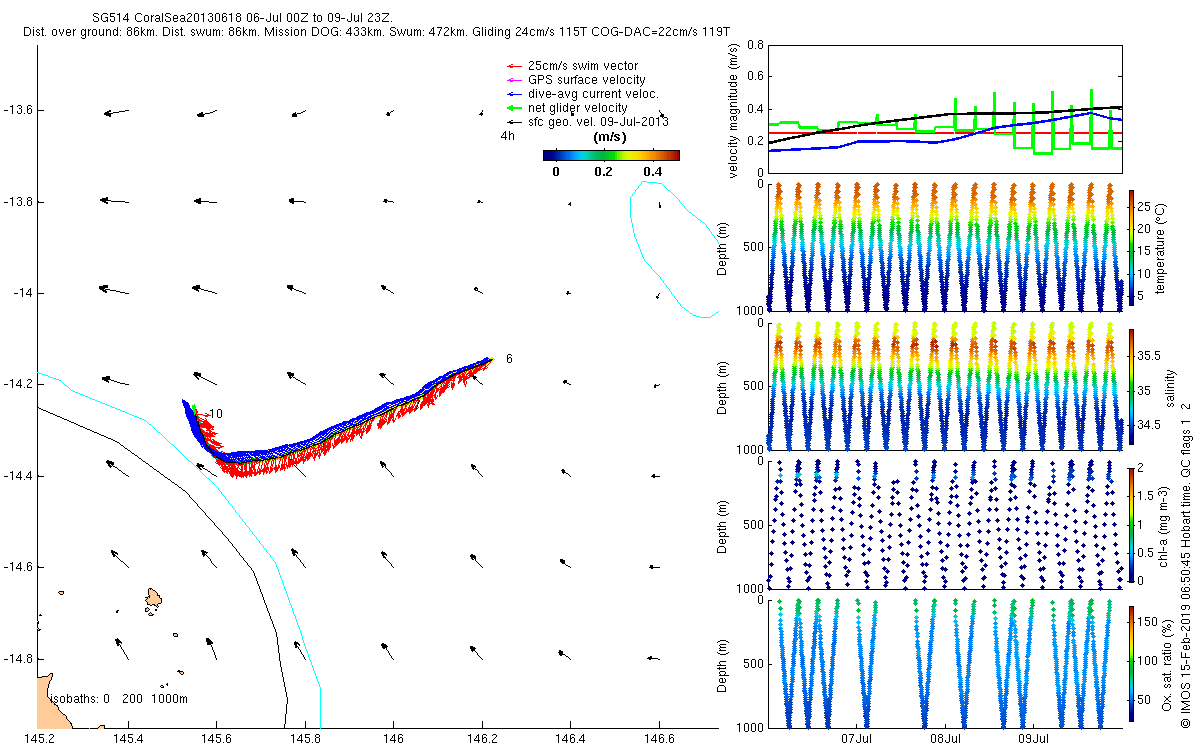Click the salinity colorbar
Image resolution: width=1200 pixels, height=750 pixels.
[x=1131, y=386]
